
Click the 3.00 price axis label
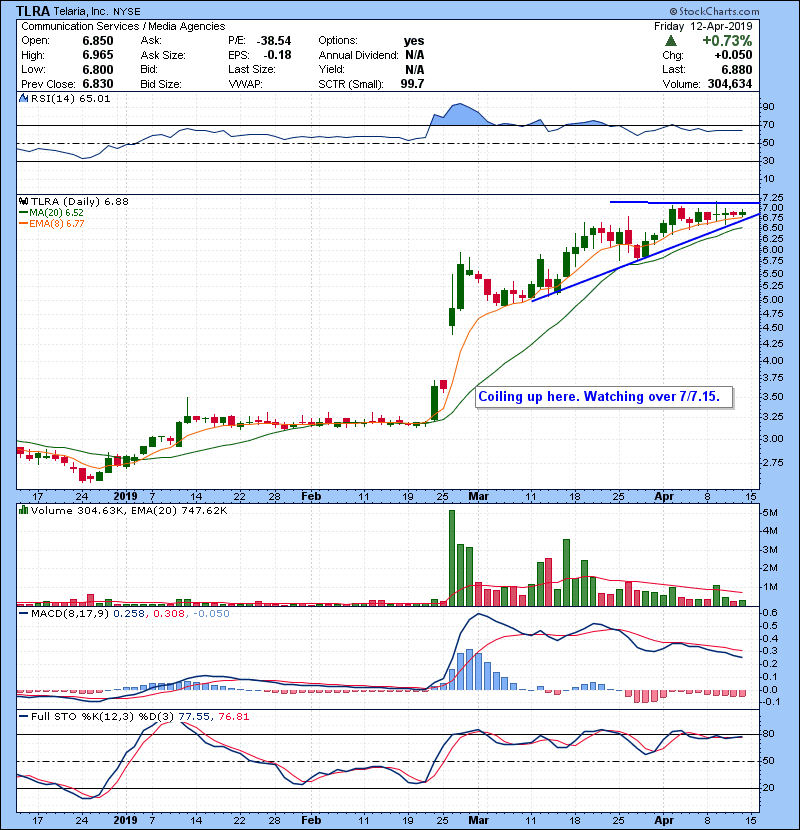pos(773,439)
